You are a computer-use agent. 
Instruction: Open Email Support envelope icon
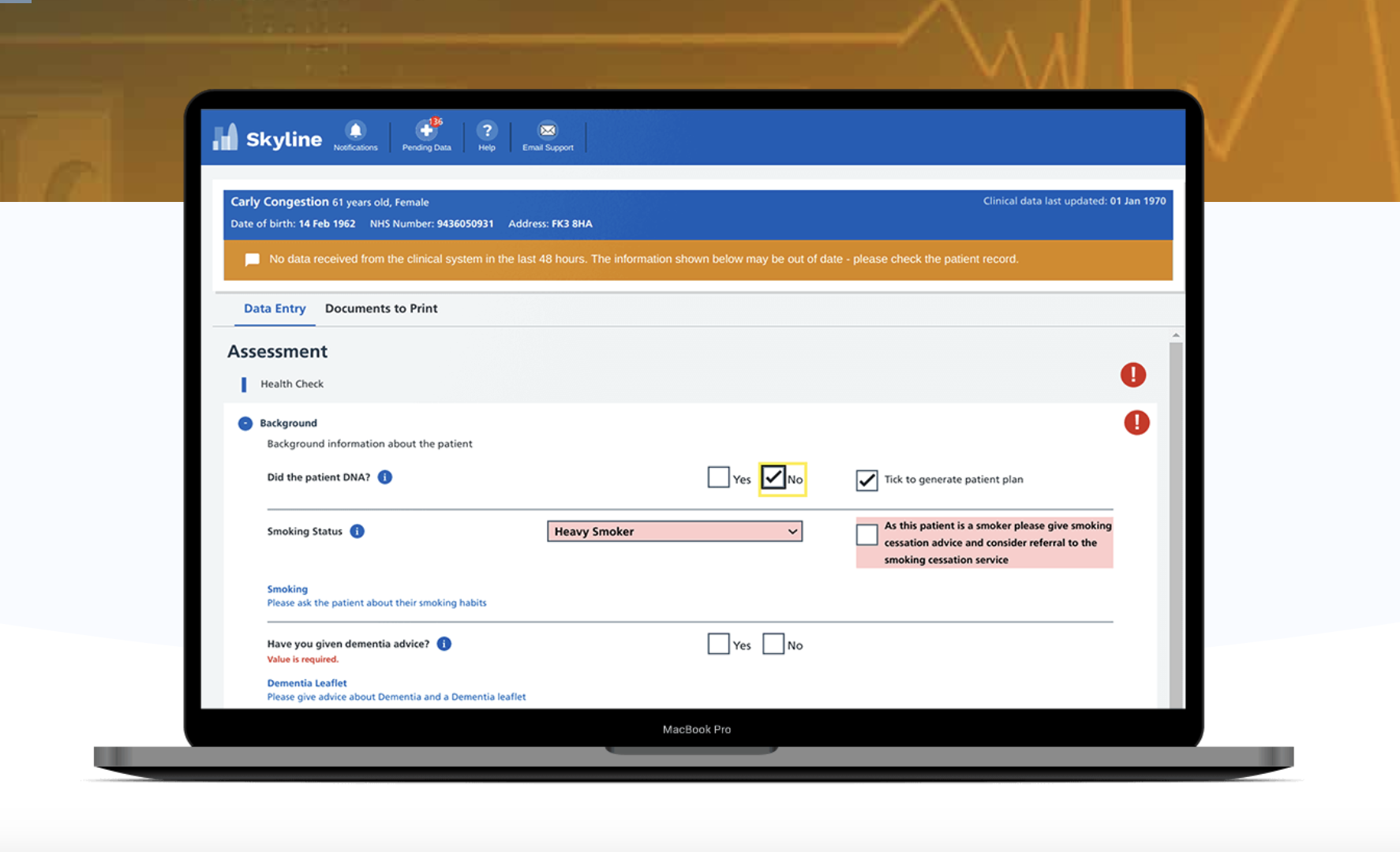tap(548, 131)
